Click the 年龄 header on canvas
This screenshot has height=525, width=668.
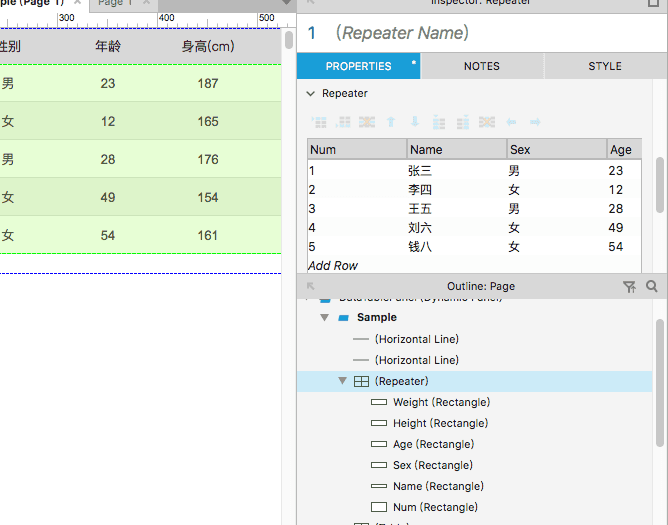click(108, 46)
